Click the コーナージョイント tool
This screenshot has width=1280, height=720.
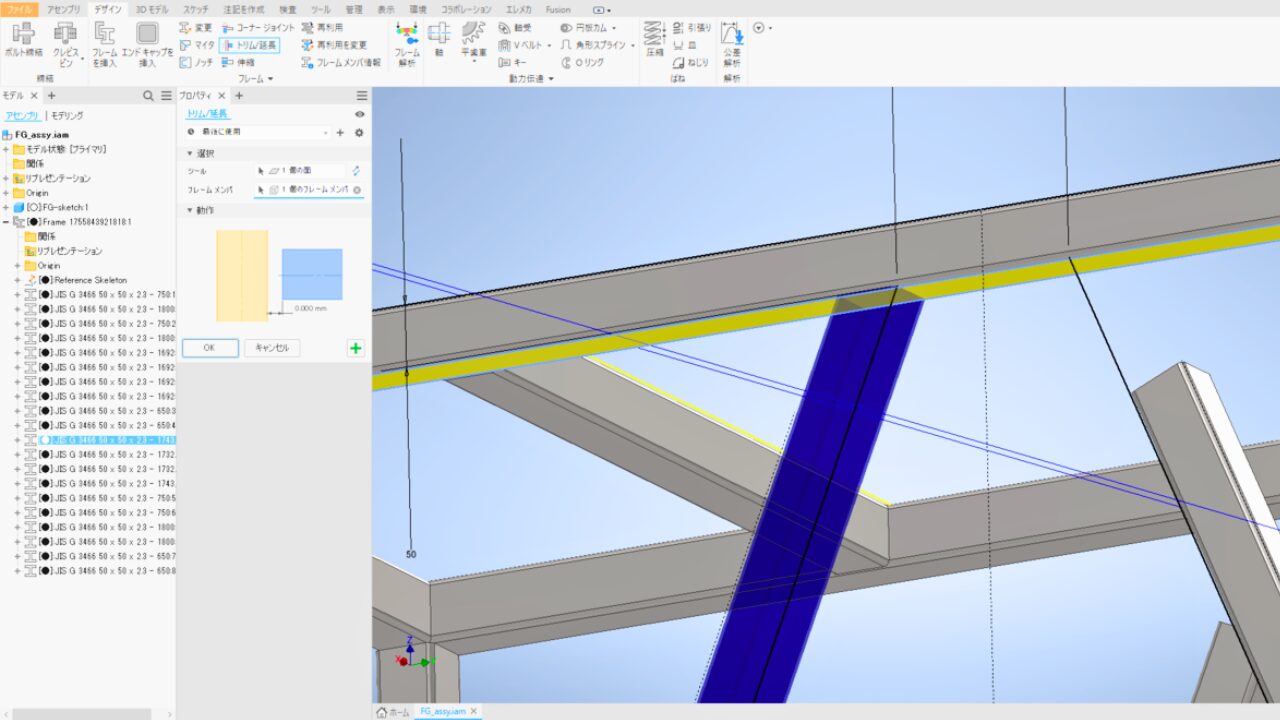[258, 28]
